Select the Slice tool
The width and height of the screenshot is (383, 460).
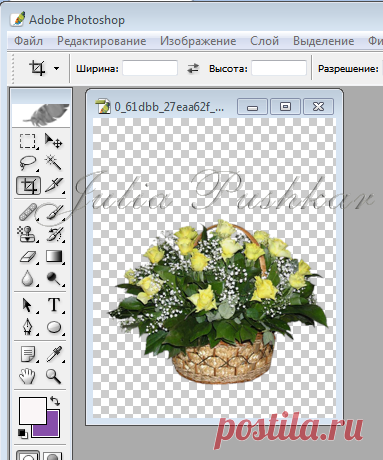click(x=54, y=185)
